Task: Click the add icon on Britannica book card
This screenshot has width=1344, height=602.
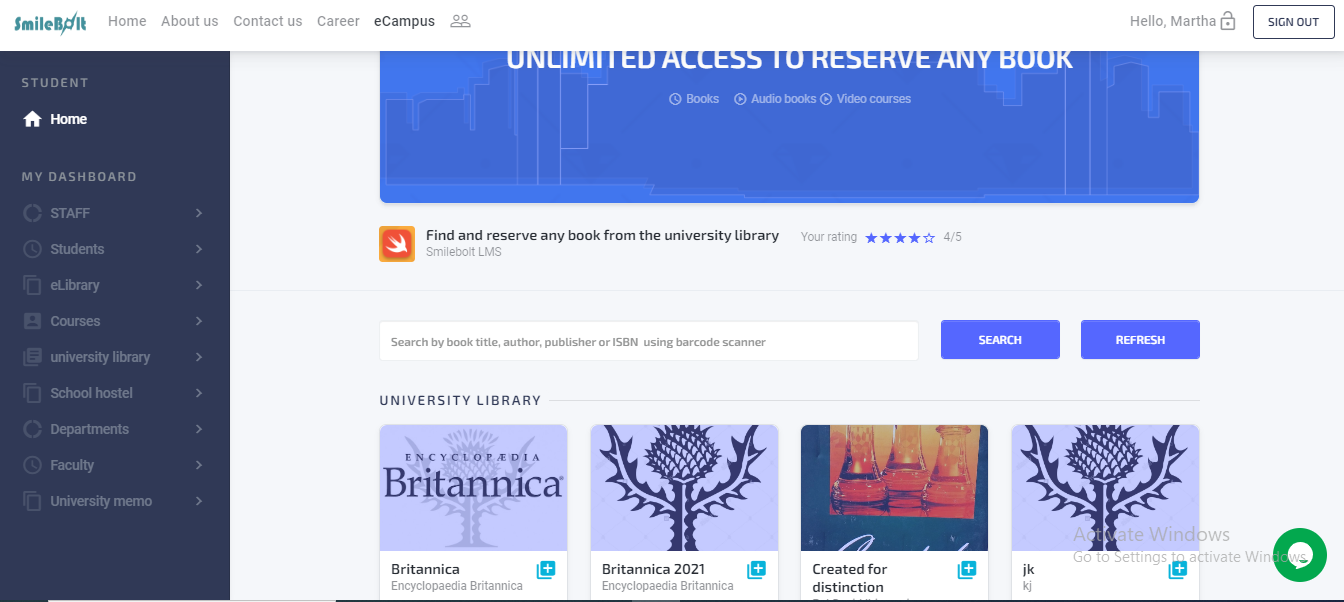Action: (546, 570)
